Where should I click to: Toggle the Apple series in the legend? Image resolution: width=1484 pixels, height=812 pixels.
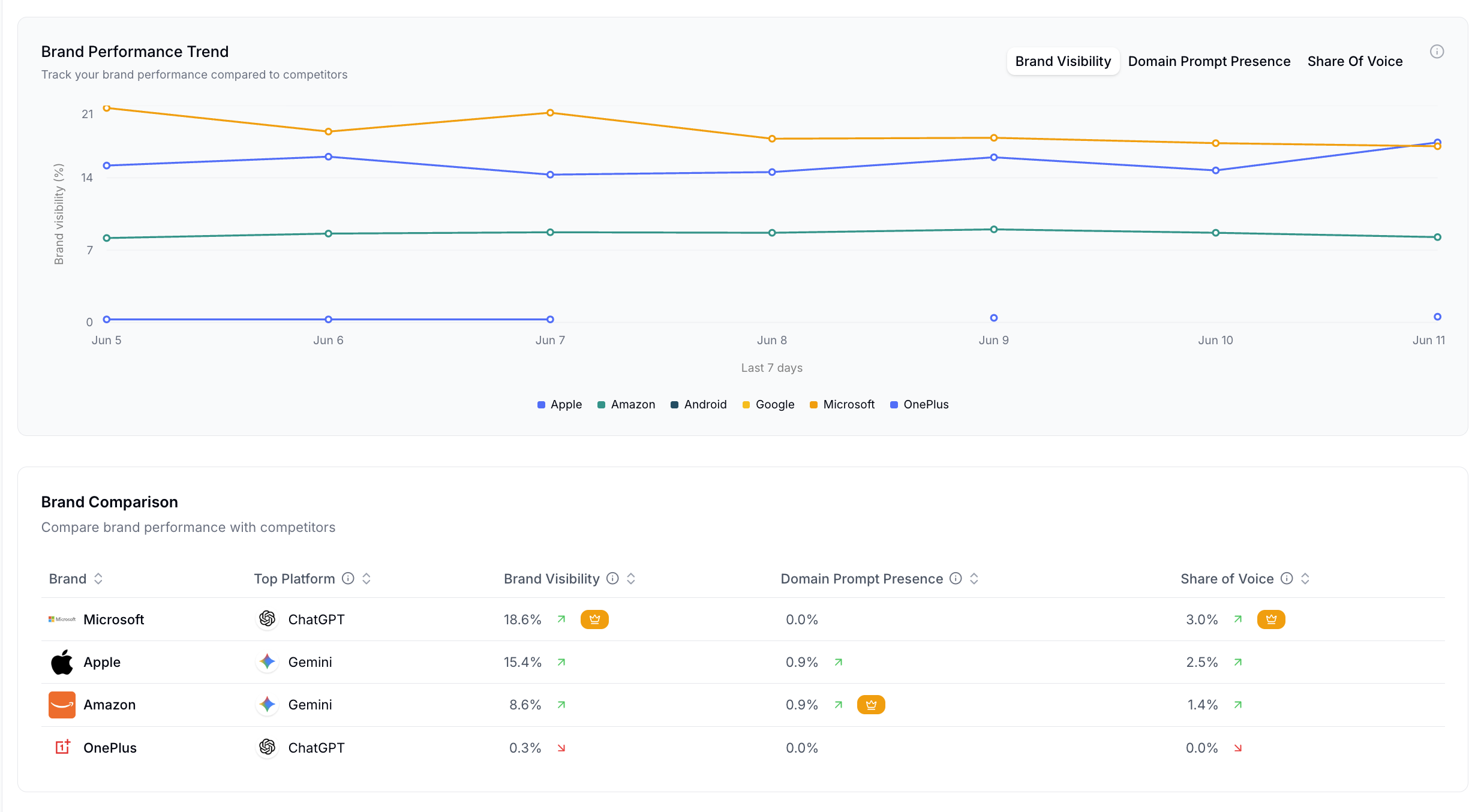pos(560,404)
